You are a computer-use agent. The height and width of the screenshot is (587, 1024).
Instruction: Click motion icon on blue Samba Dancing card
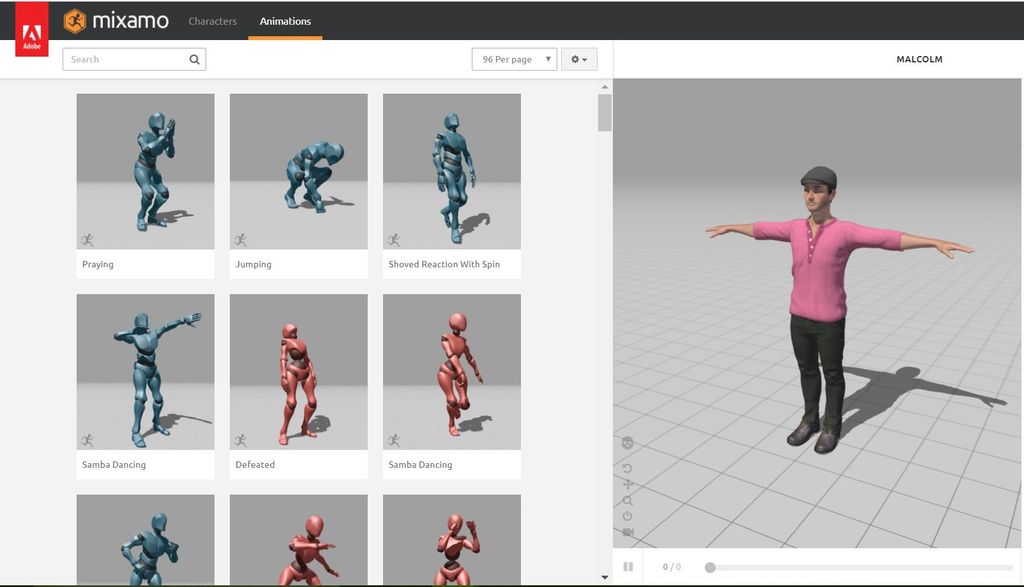[88, 440]
